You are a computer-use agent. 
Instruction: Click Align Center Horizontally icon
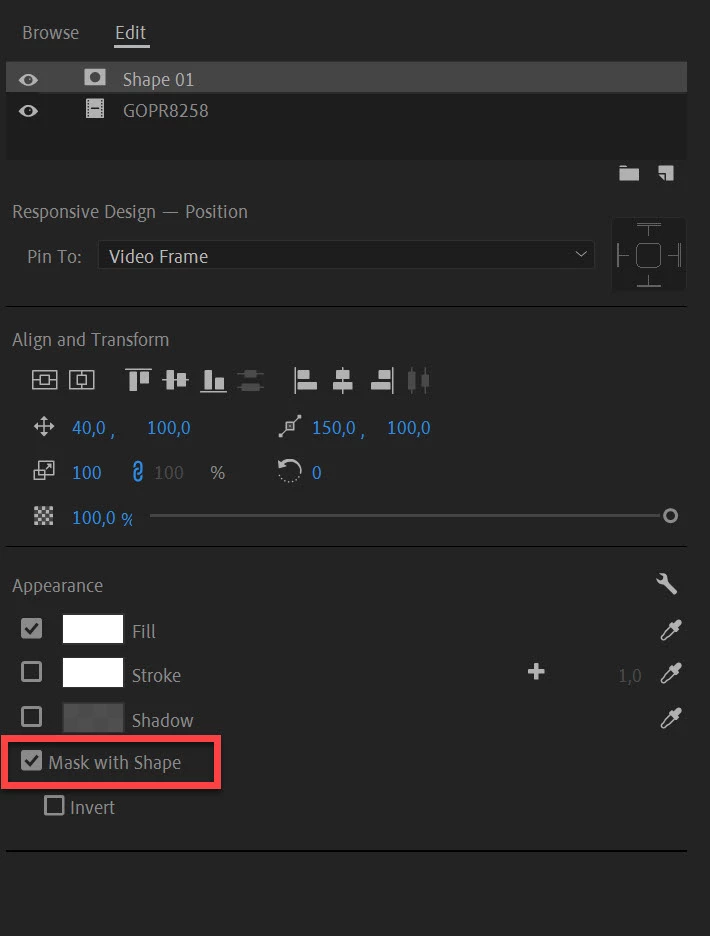click(343, 380)
